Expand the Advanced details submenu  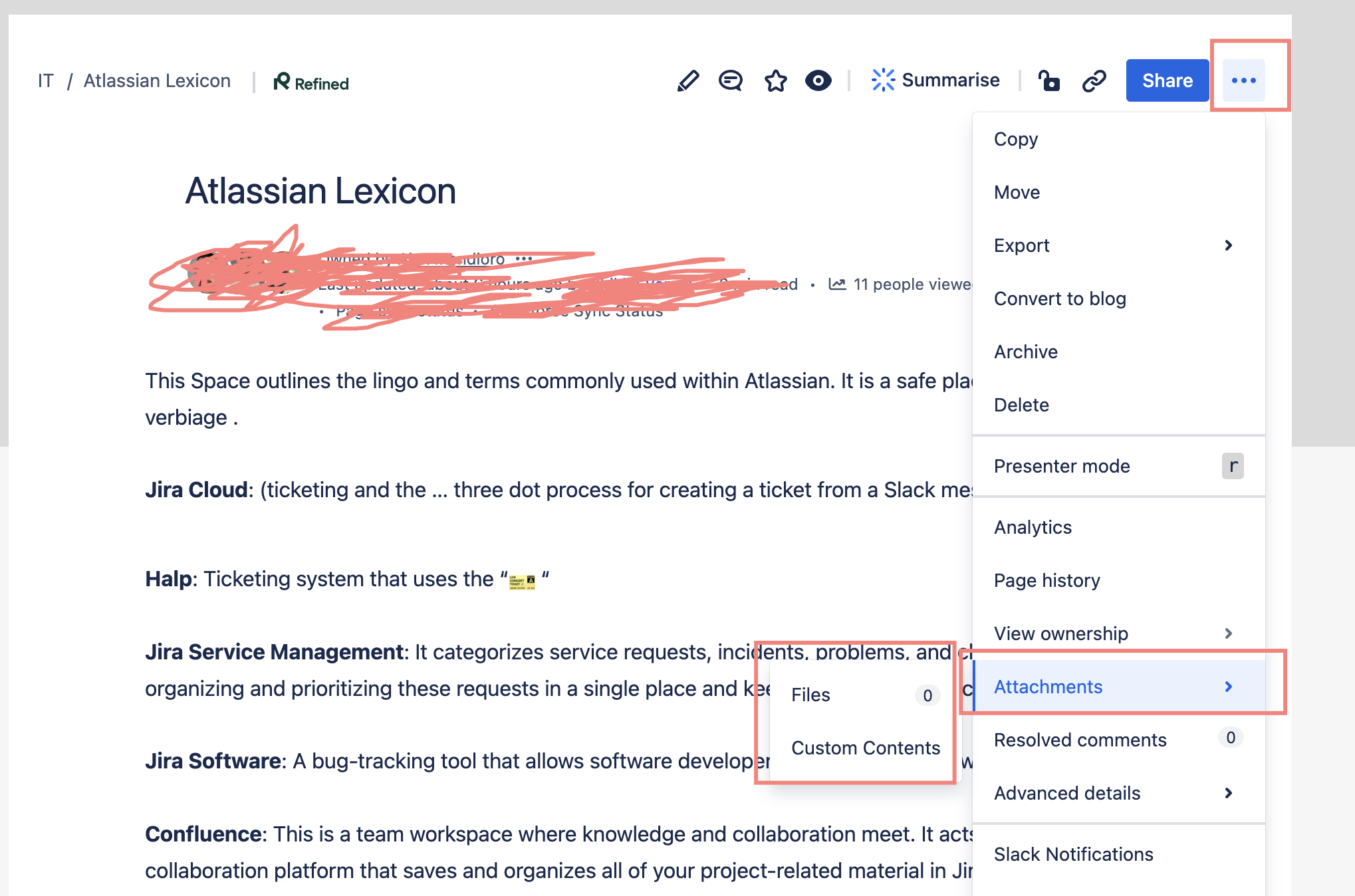[x=1066, y=793]
